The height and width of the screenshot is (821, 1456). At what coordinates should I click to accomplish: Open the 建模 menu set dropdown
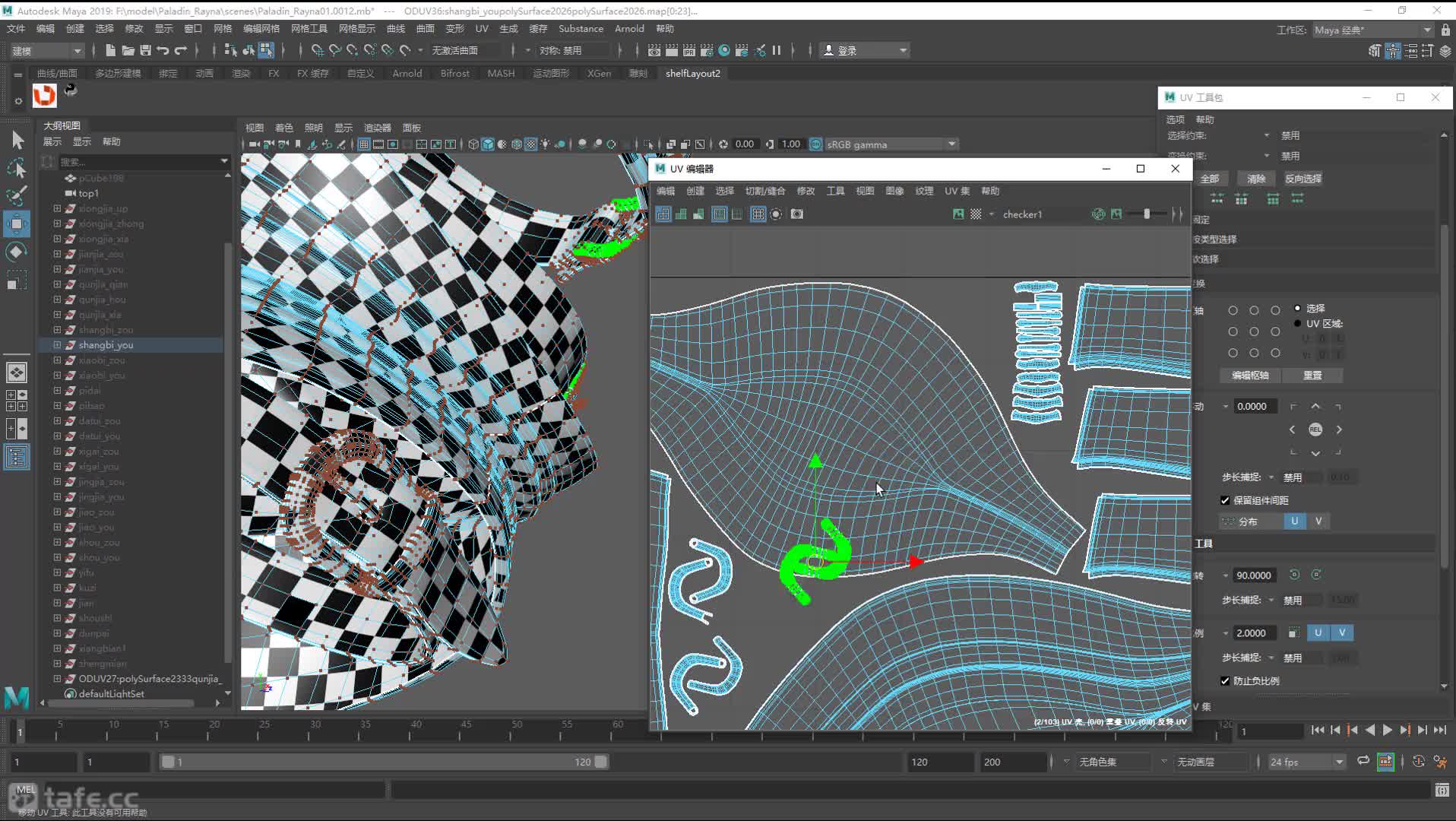pos(46,50)
